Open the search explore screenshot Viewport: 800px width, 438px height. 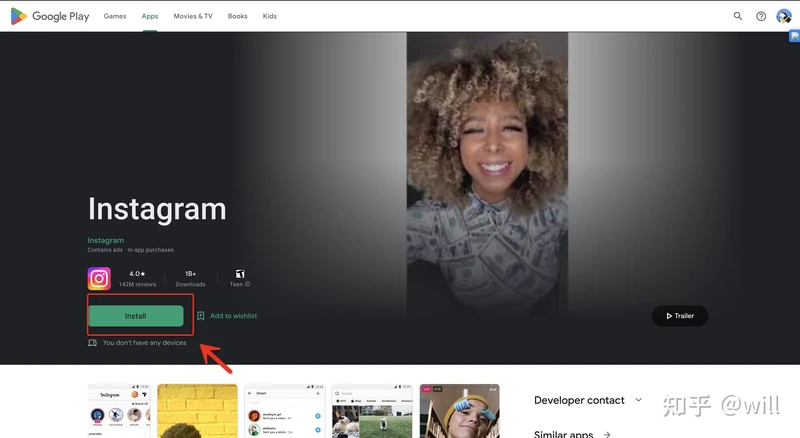pos(372,411)
